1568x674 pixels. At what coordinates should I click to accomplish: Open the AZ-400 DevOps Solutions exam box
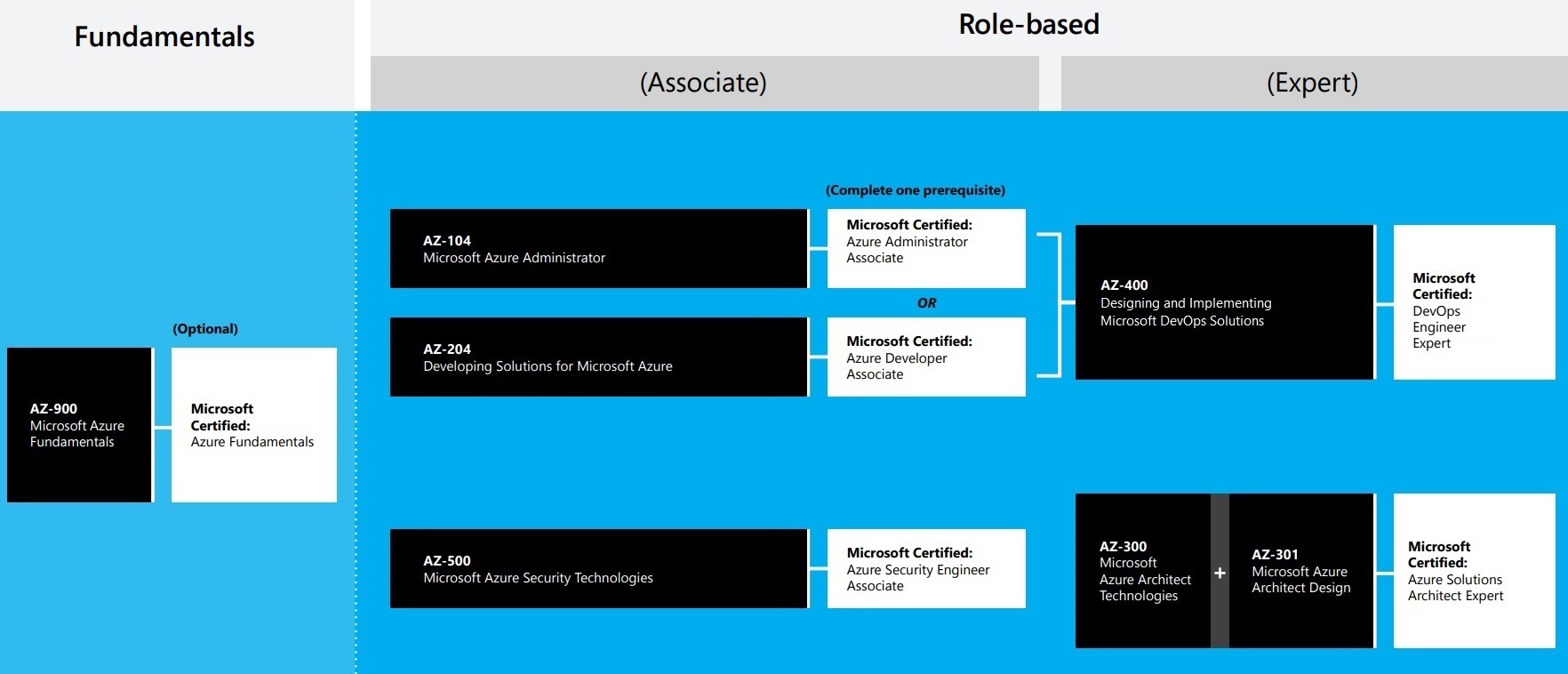click(1225, 302)
